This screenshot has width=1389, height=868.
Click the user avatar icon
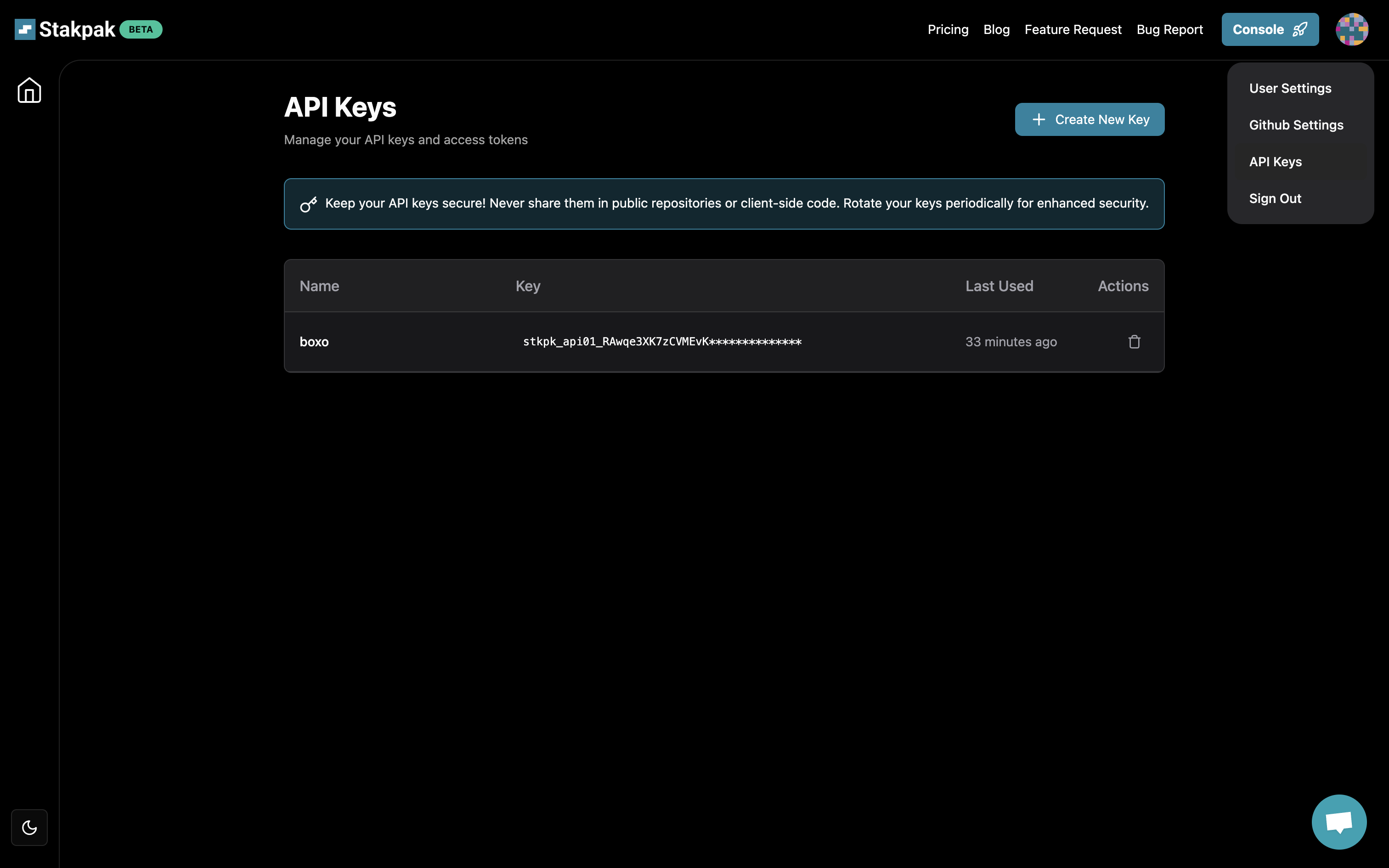(1352, 29)
